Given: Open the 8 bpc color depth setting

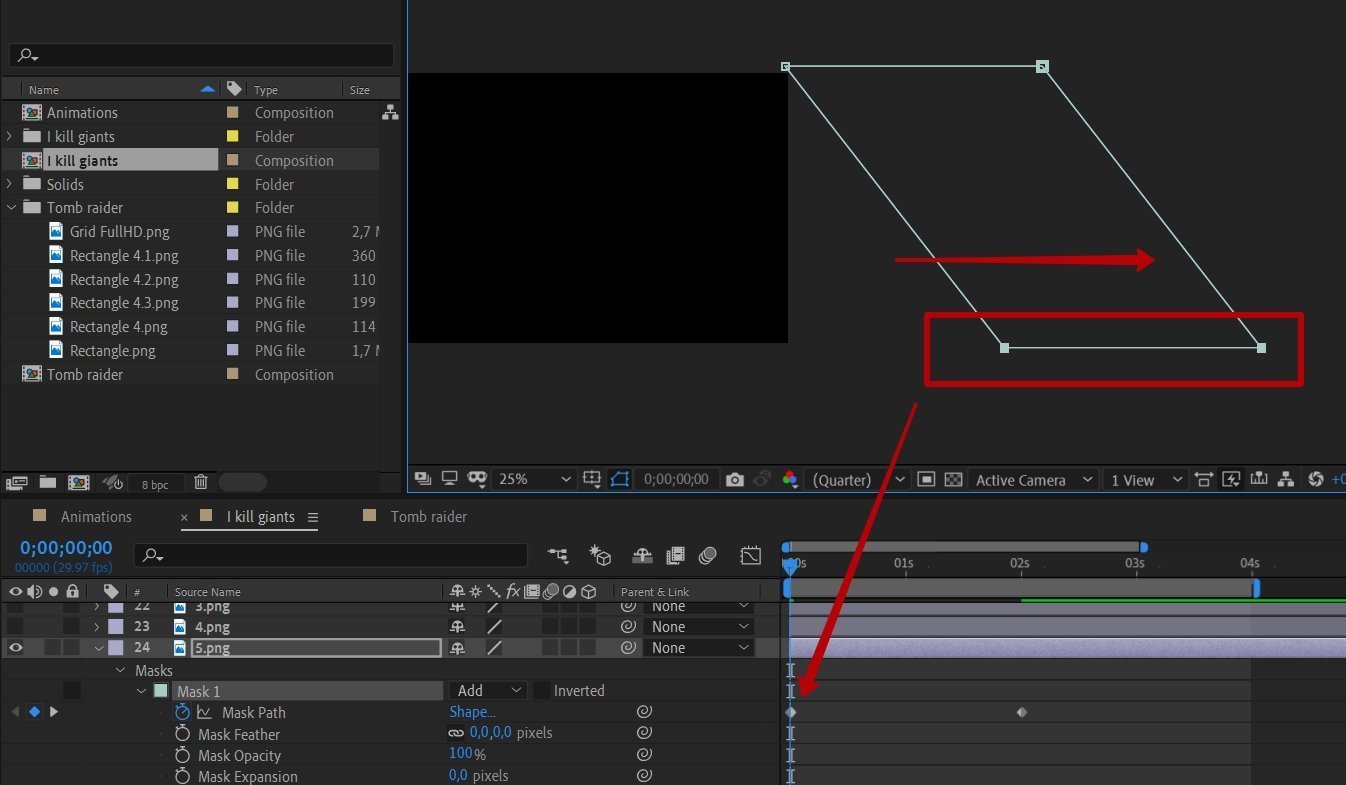Looking at the screenshot, I should pos(155,484).
